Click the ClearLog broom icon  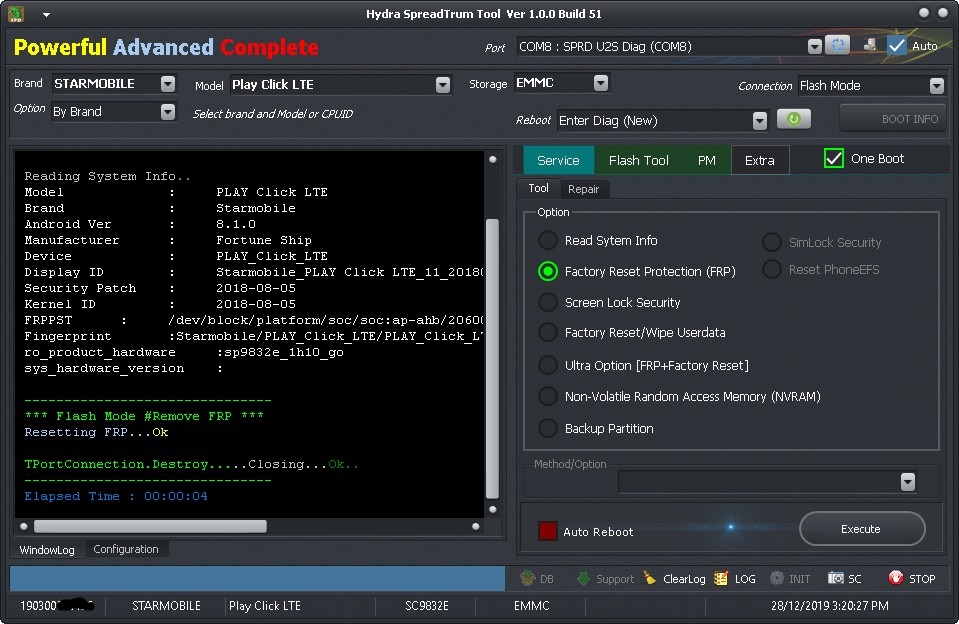(650, 578)
